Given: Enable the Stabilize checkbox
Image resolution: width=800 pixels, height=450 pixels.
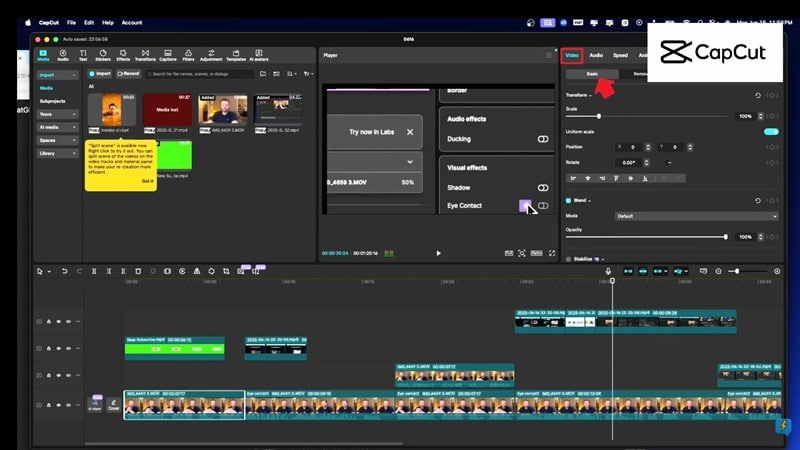Looking at the screenshot, I should pyautogui.click(x=568, y=259).
